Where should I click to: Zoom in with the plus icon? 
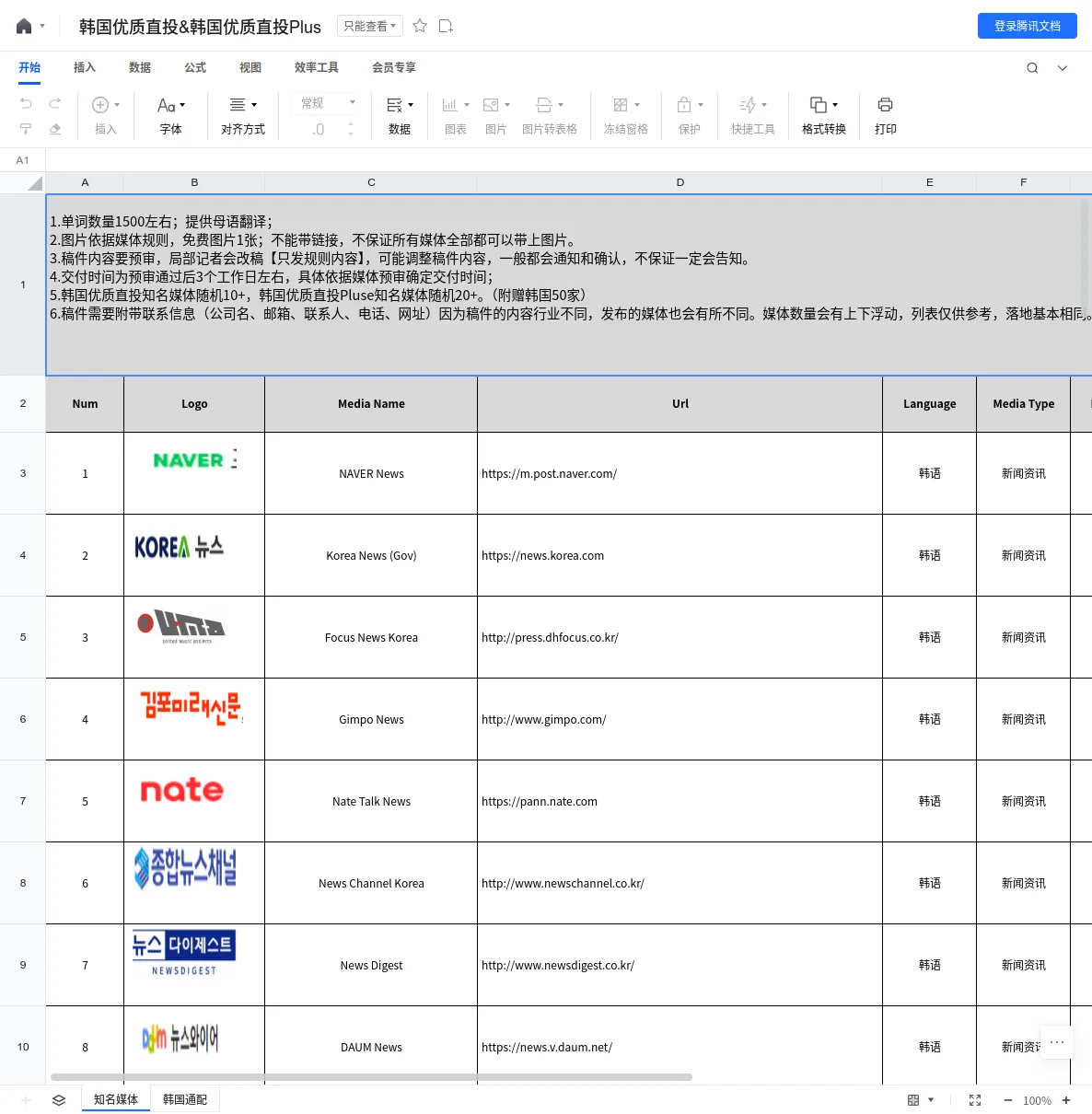(x=1066, y=1100)
